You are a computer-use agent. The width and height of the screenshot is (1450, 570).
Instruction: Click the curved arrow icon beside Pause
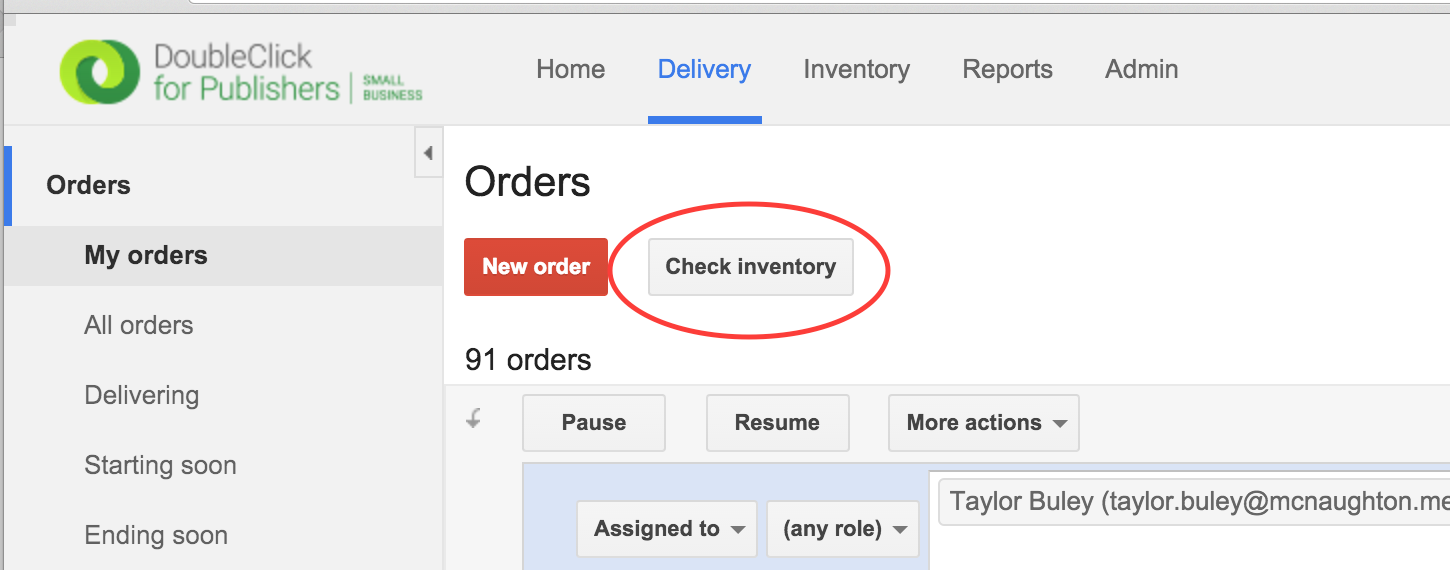tap(474, 420)
